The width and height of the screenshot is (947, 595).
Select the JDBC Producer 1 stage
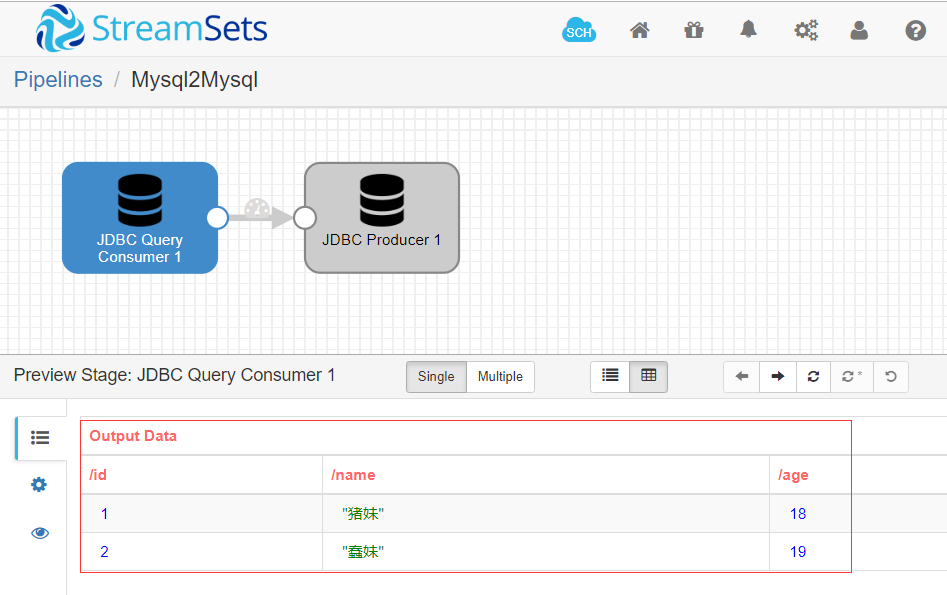(x=381, y=217)
